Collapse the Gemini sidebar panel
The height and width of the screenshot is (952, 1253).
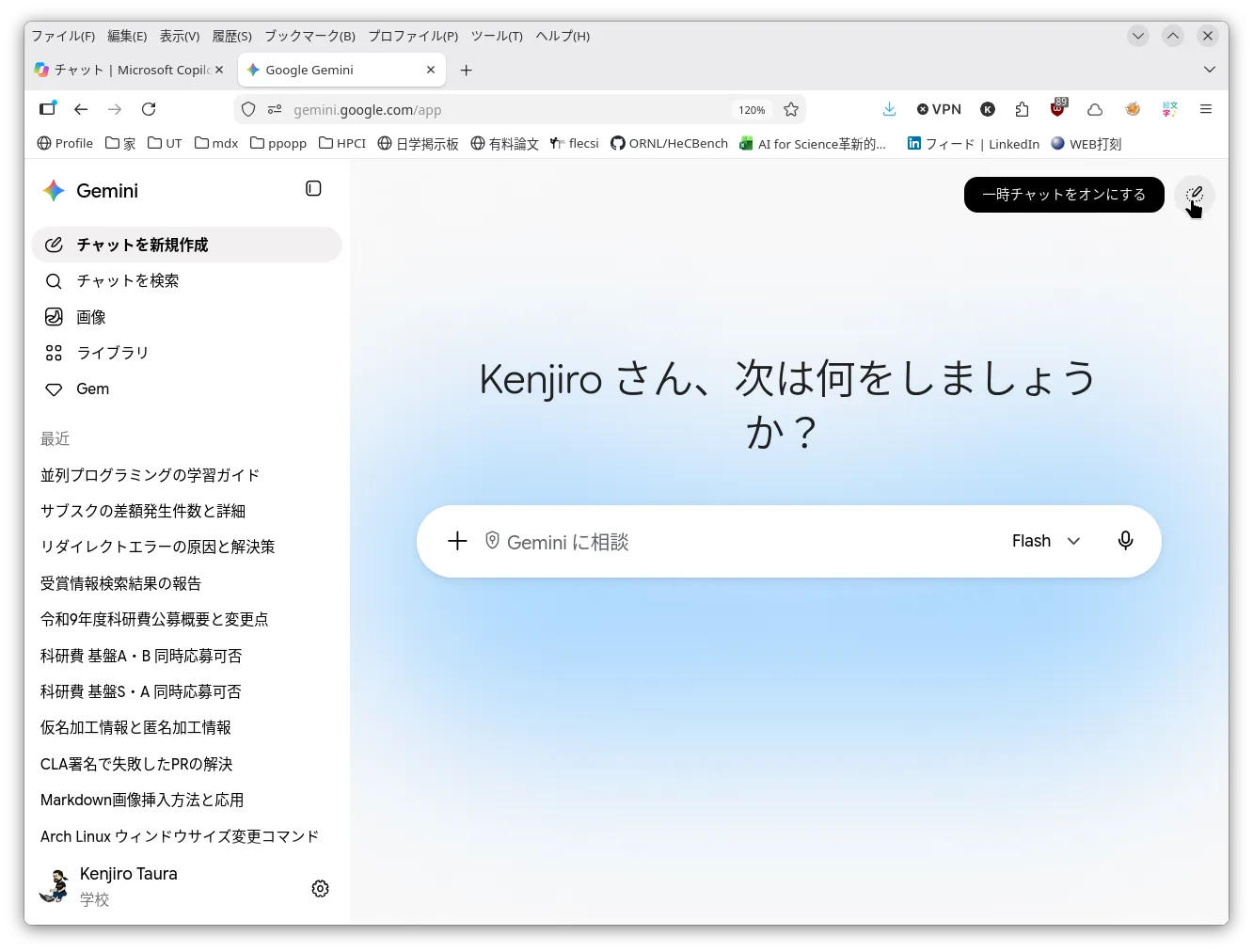[x=313, y=189]
